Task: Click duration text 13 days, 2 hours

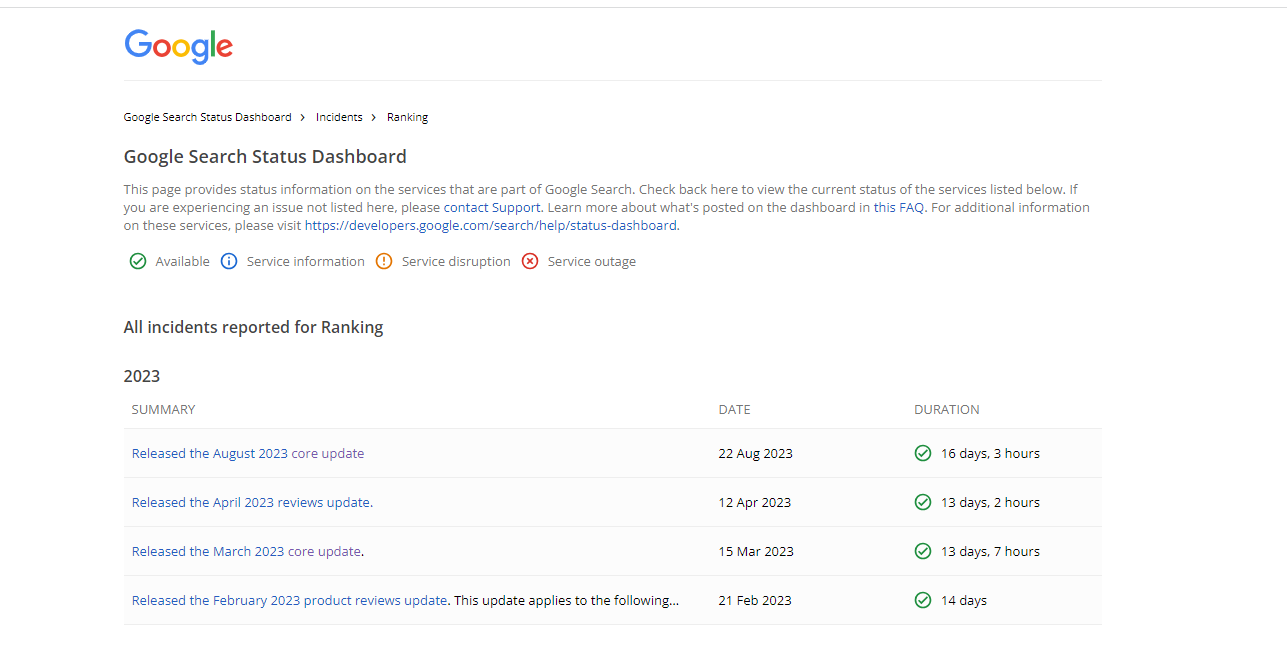Action: point(990,502)
